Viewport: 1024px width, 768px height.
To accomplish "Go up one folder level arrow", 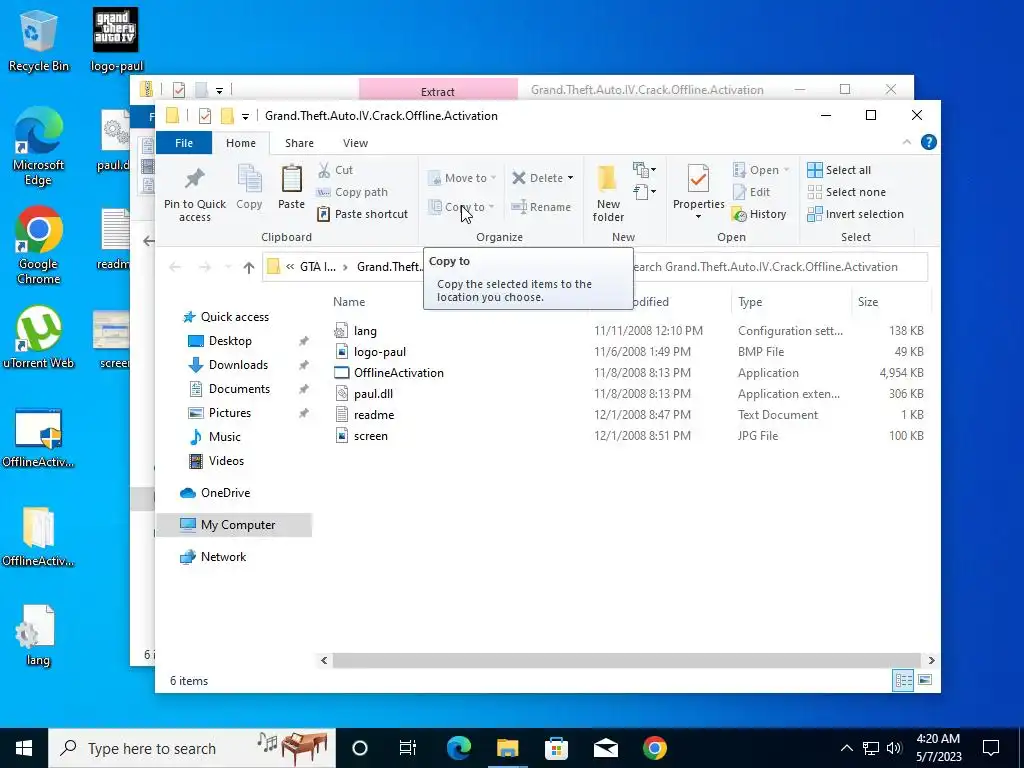I will click(249, 267).
